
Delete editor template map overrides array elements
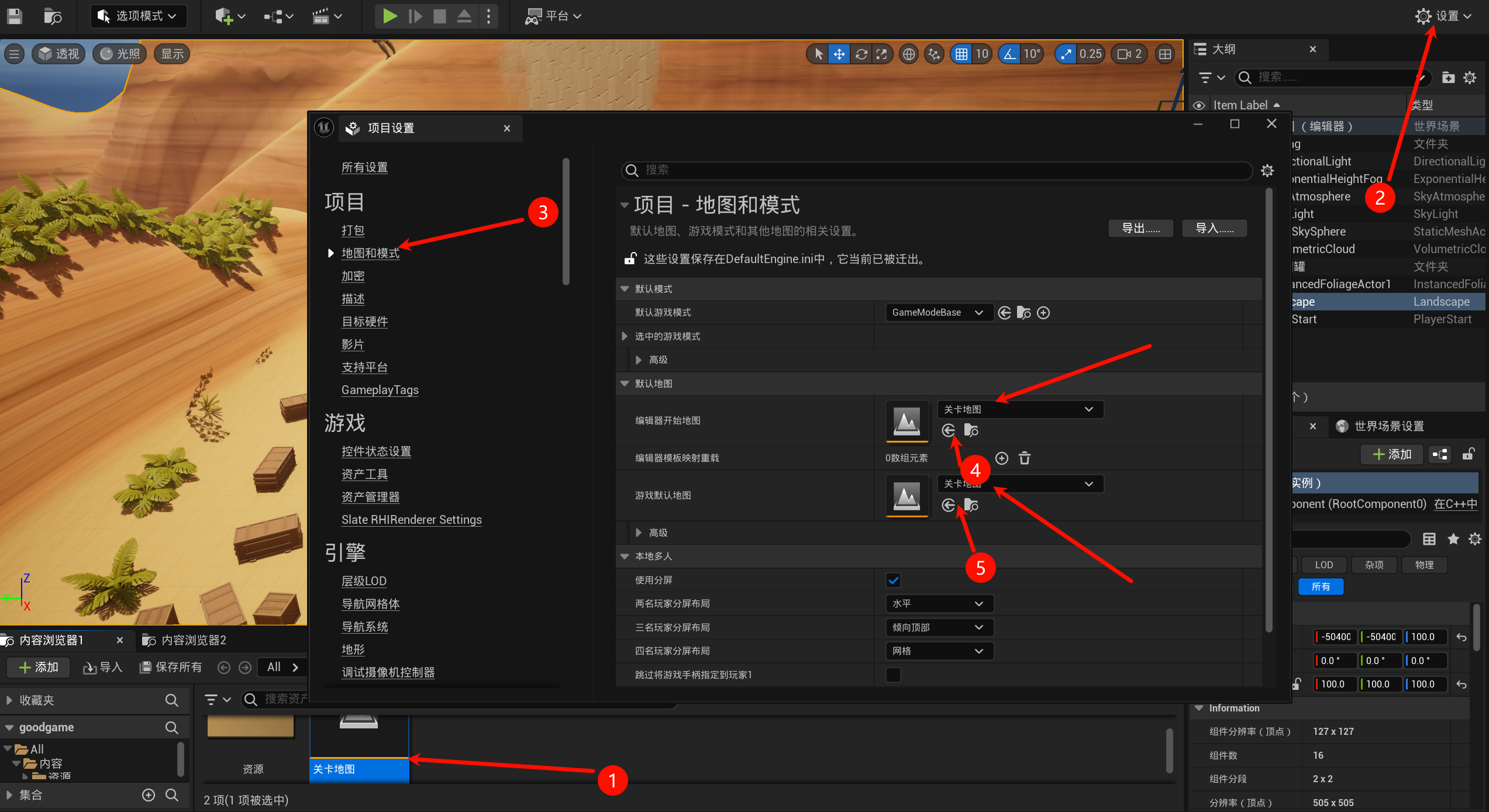coord(1024,458)
